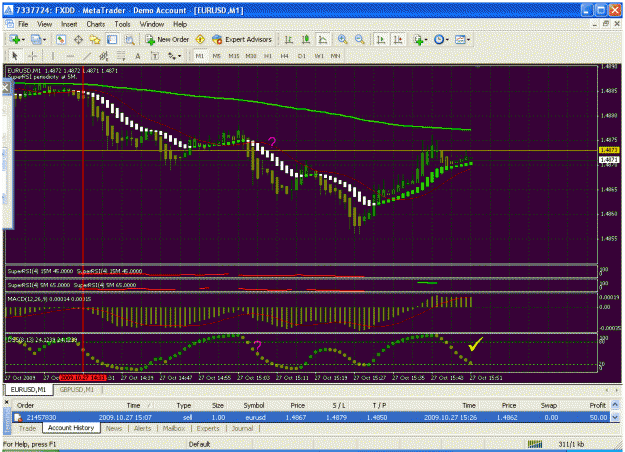Select Candlesticks chart icon
The width and height of the screenshot is (625, 452).
(x=306, y=39)
